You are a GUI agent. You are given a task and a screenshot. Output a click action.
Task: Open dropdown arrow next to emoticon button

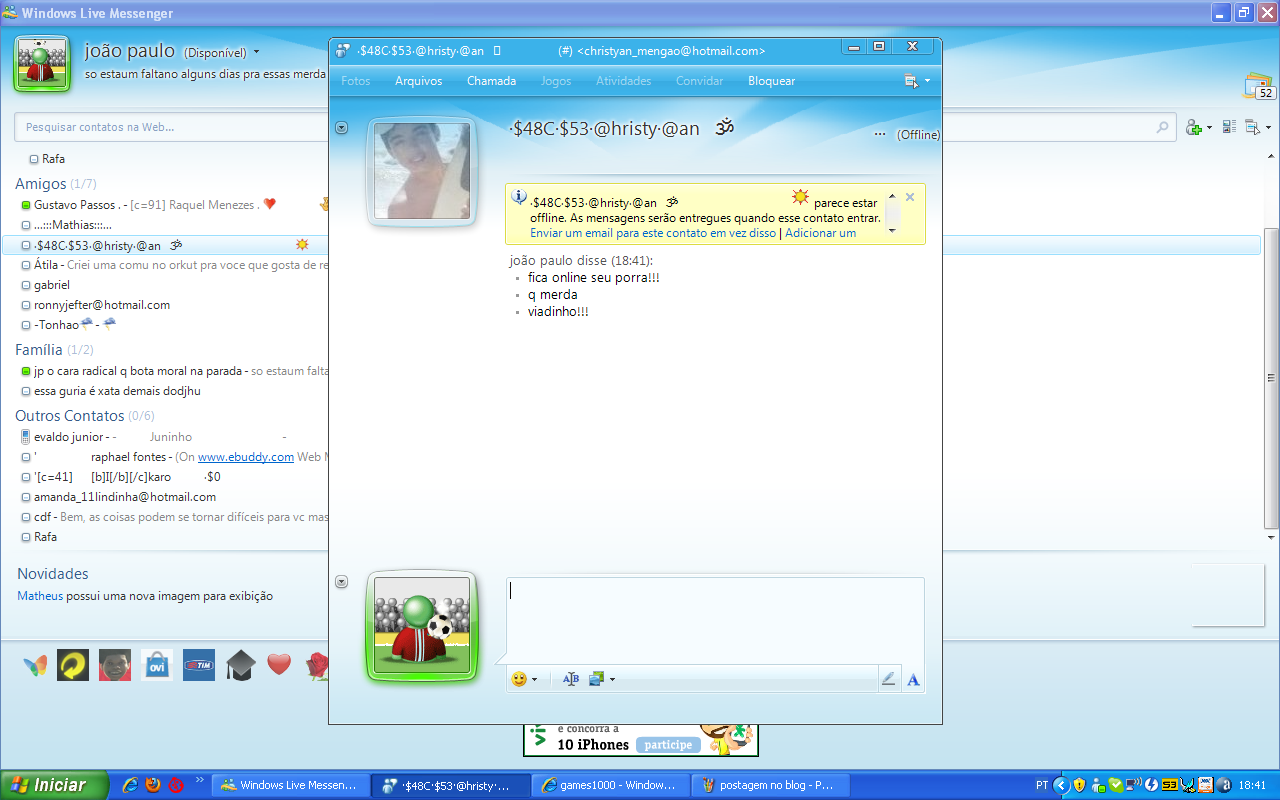pyautogui.click(x=535, y=680)
